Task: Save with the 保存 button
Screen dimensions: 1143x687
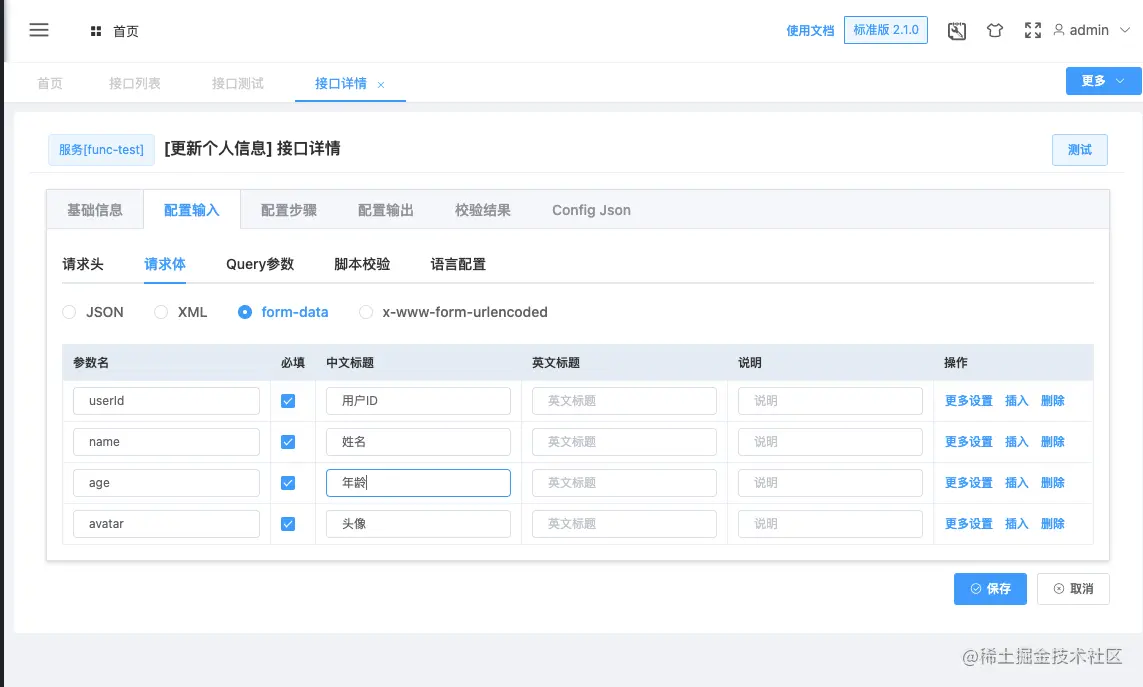Action: tap(990, 589)
